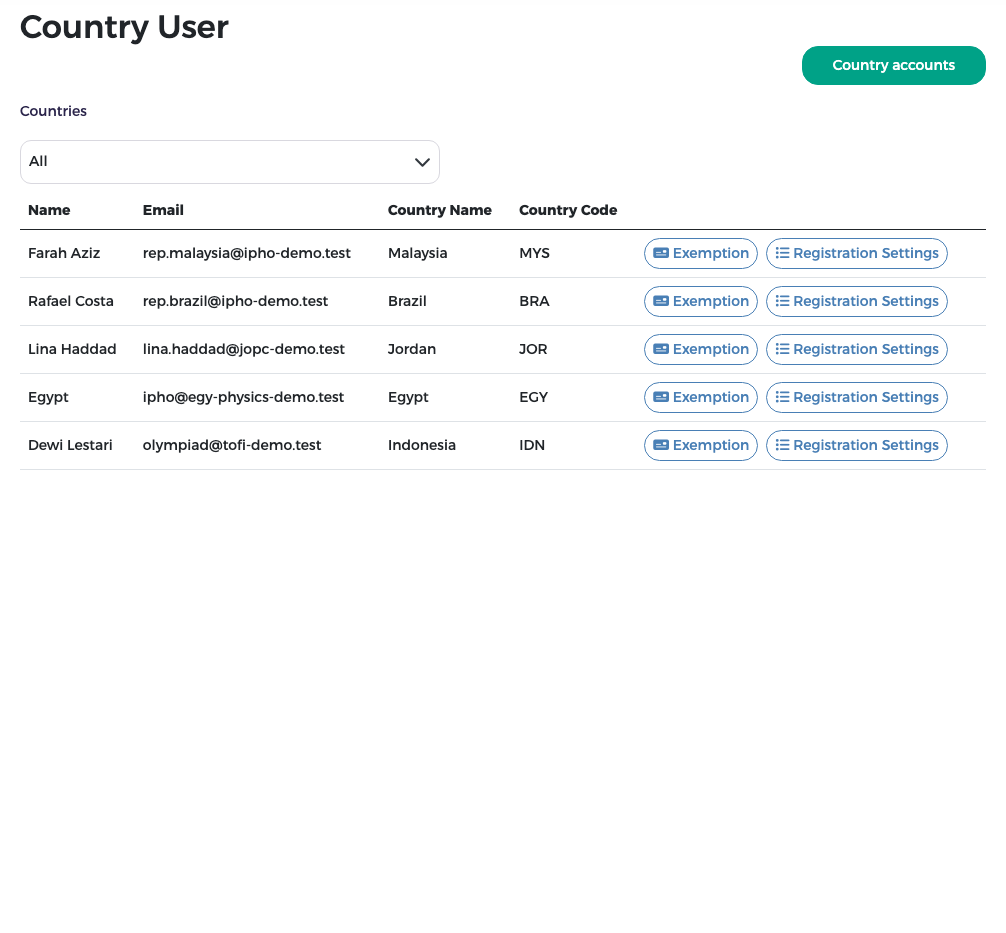Click the Country Code column header
Viewport: 1006px width, 933px height.
pyautogui.click(x=568, y=210)
